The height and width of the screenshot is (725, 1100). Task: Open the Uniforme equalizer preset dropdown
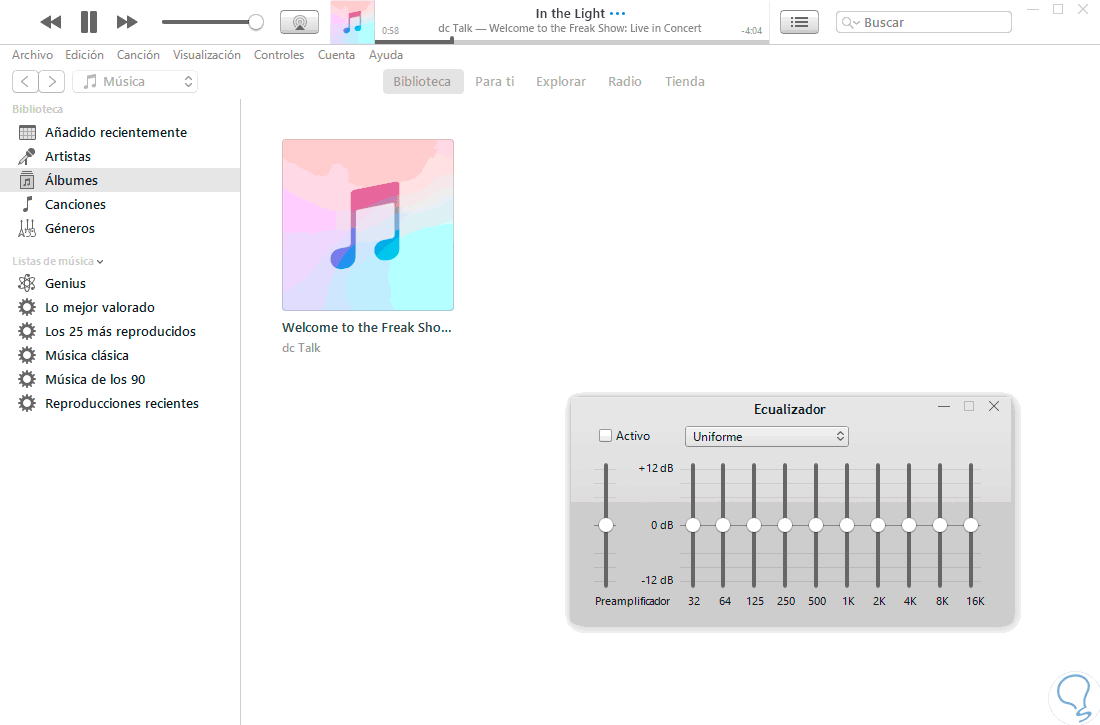pos(767,437)
